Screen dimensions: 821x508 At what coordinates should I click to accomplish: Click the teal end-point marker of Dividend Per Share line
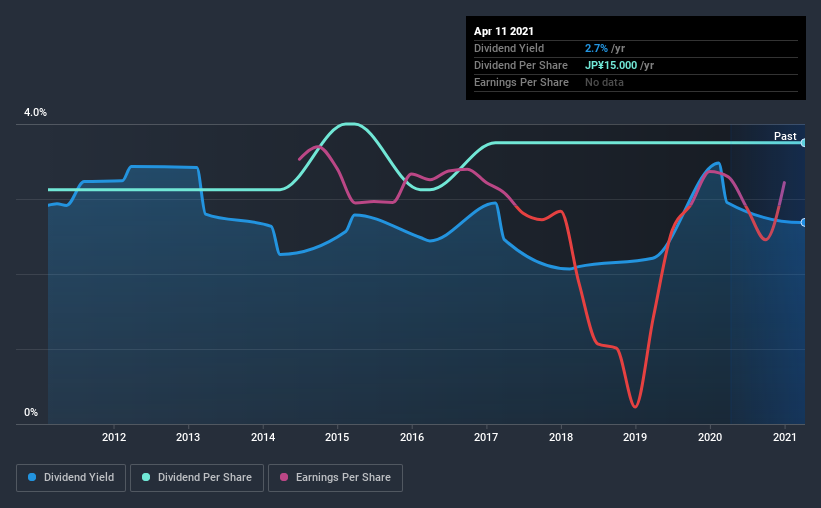(804, 142)
